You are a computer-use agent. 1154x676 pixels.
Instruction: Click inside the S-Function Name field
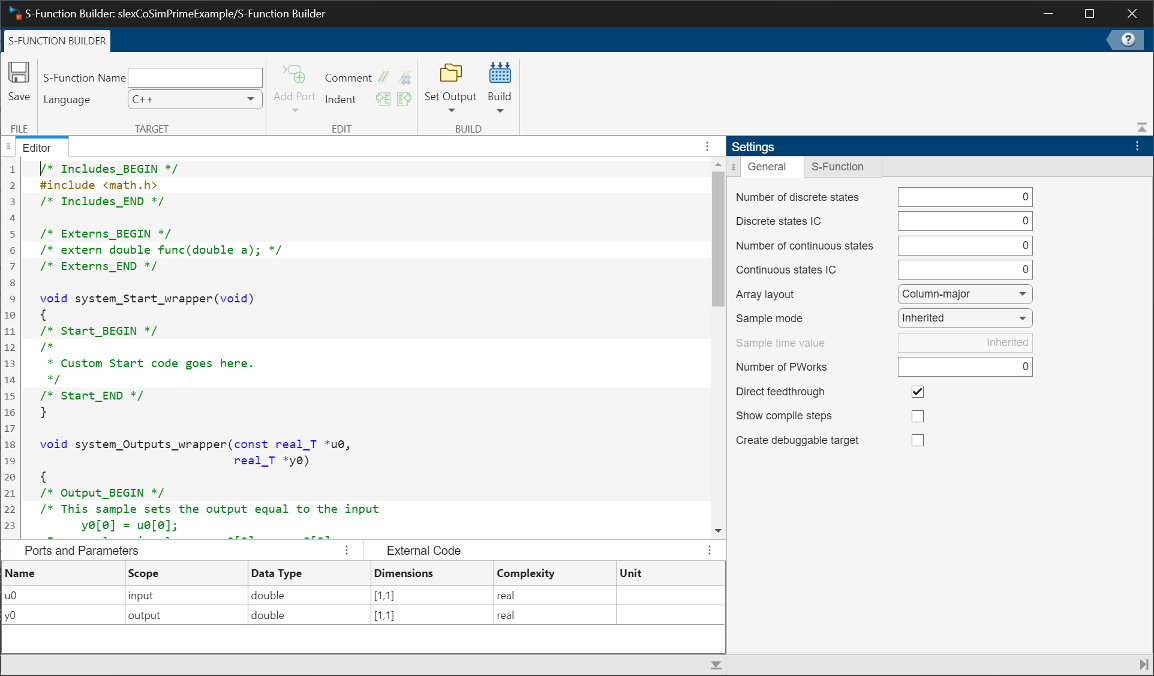(195, 77)
